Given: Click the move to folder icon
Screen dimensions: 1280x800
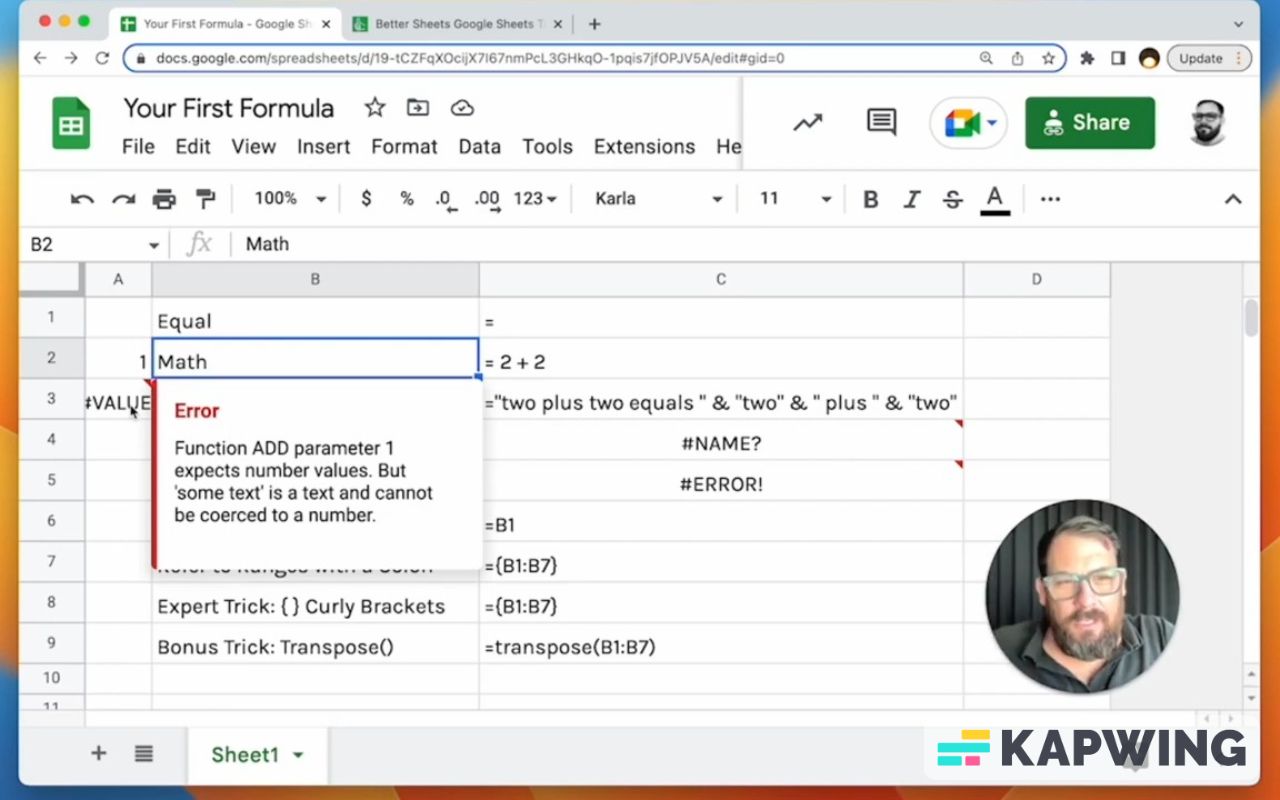Looking at the screenshot, I should [x=418, y=108].
